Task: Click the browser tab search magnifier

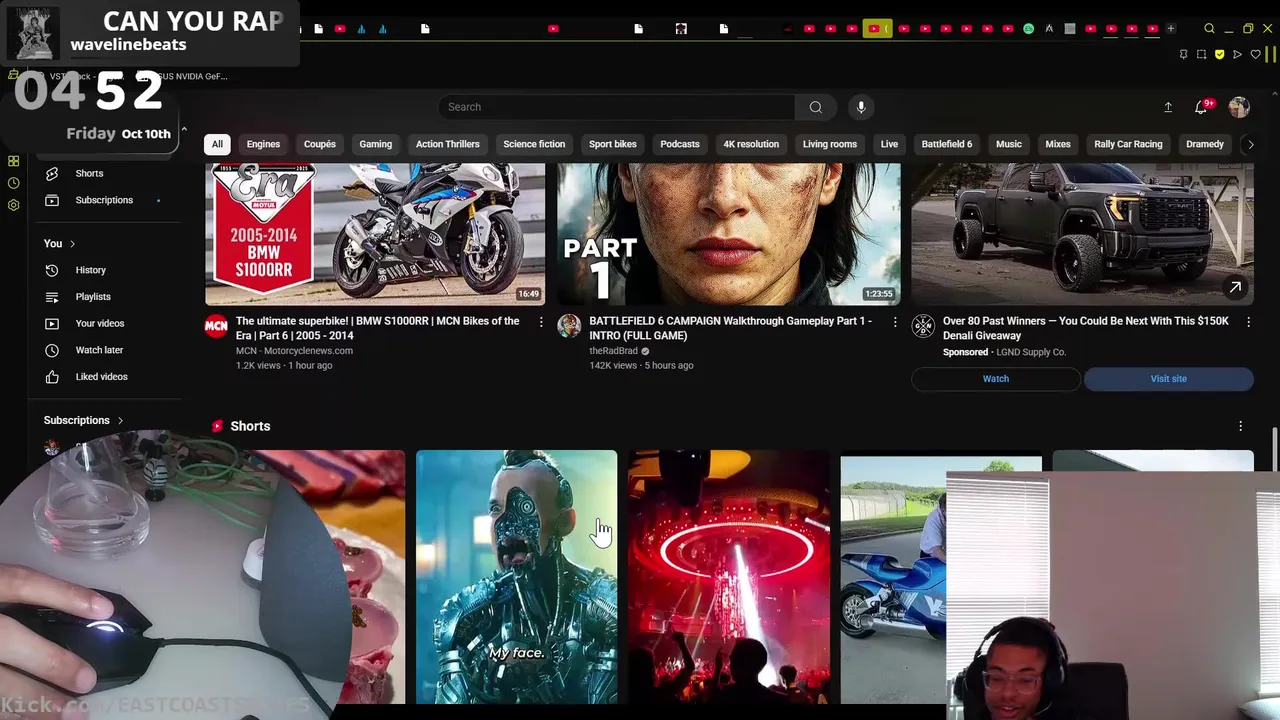Action: (x=1209, y=29)
